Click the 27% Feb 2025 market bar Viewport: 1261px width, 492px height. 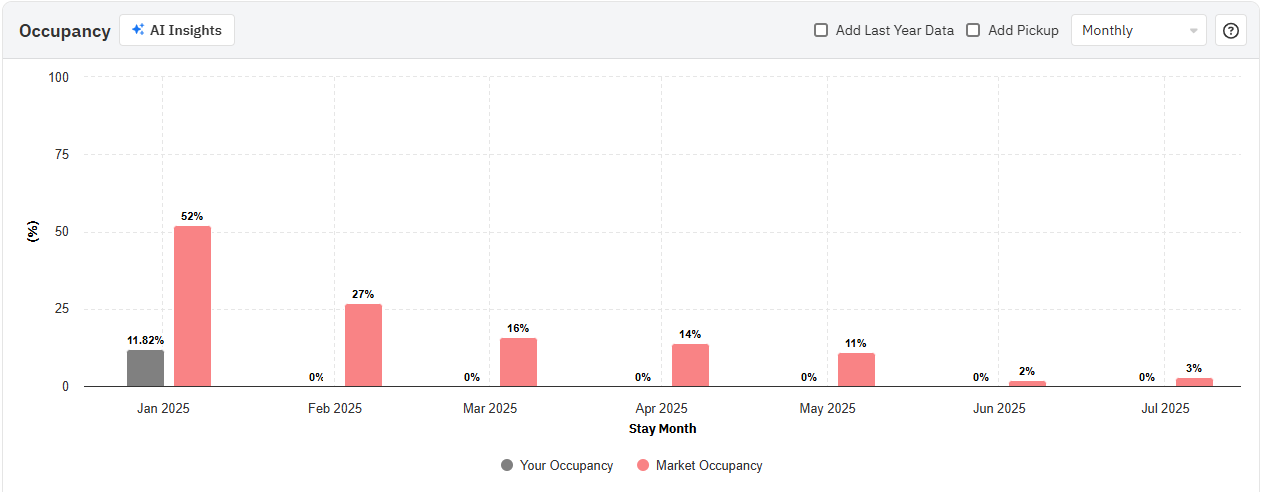tap(363, 345)
